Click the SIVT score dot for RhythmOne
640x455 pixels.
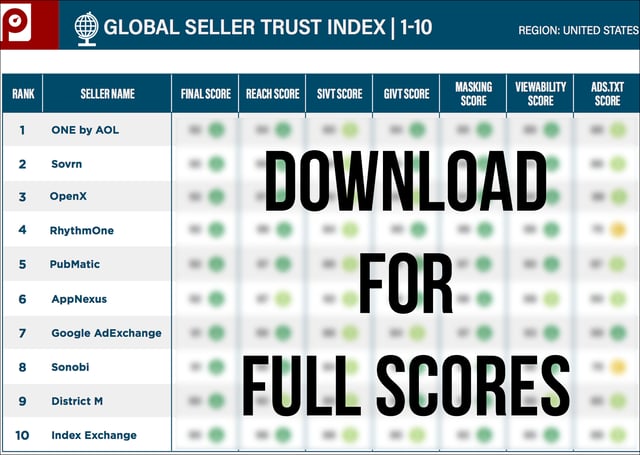coord(350,230)
